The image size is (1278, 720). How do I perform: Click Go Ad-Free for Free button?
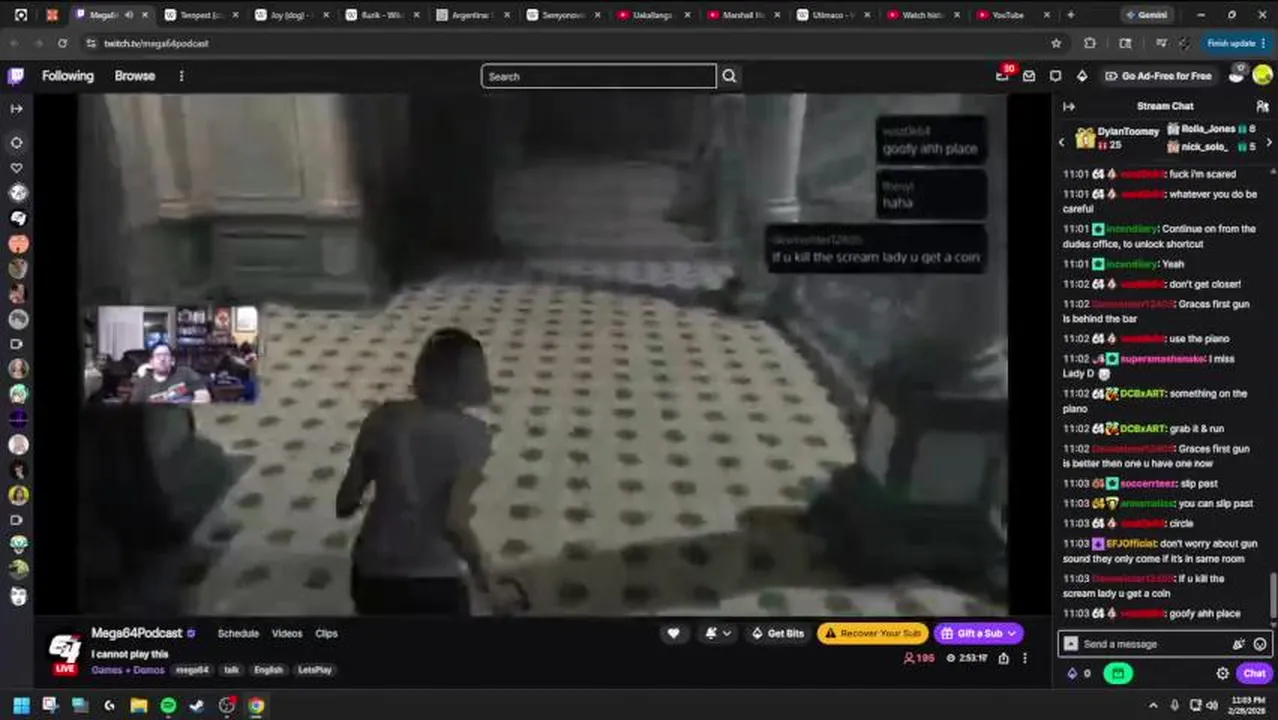1158,76
